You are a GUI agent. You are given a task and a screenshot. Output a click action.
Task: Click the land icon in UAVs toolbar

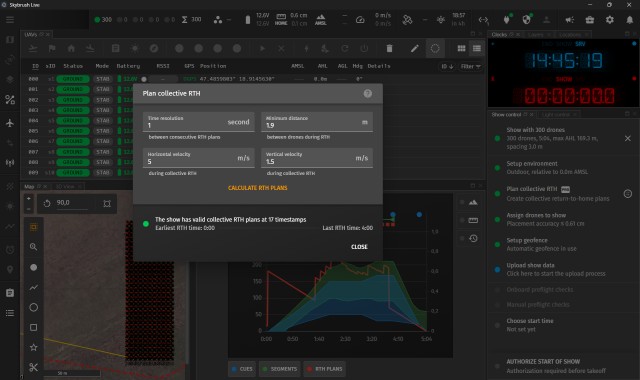(x=90, y=49)
